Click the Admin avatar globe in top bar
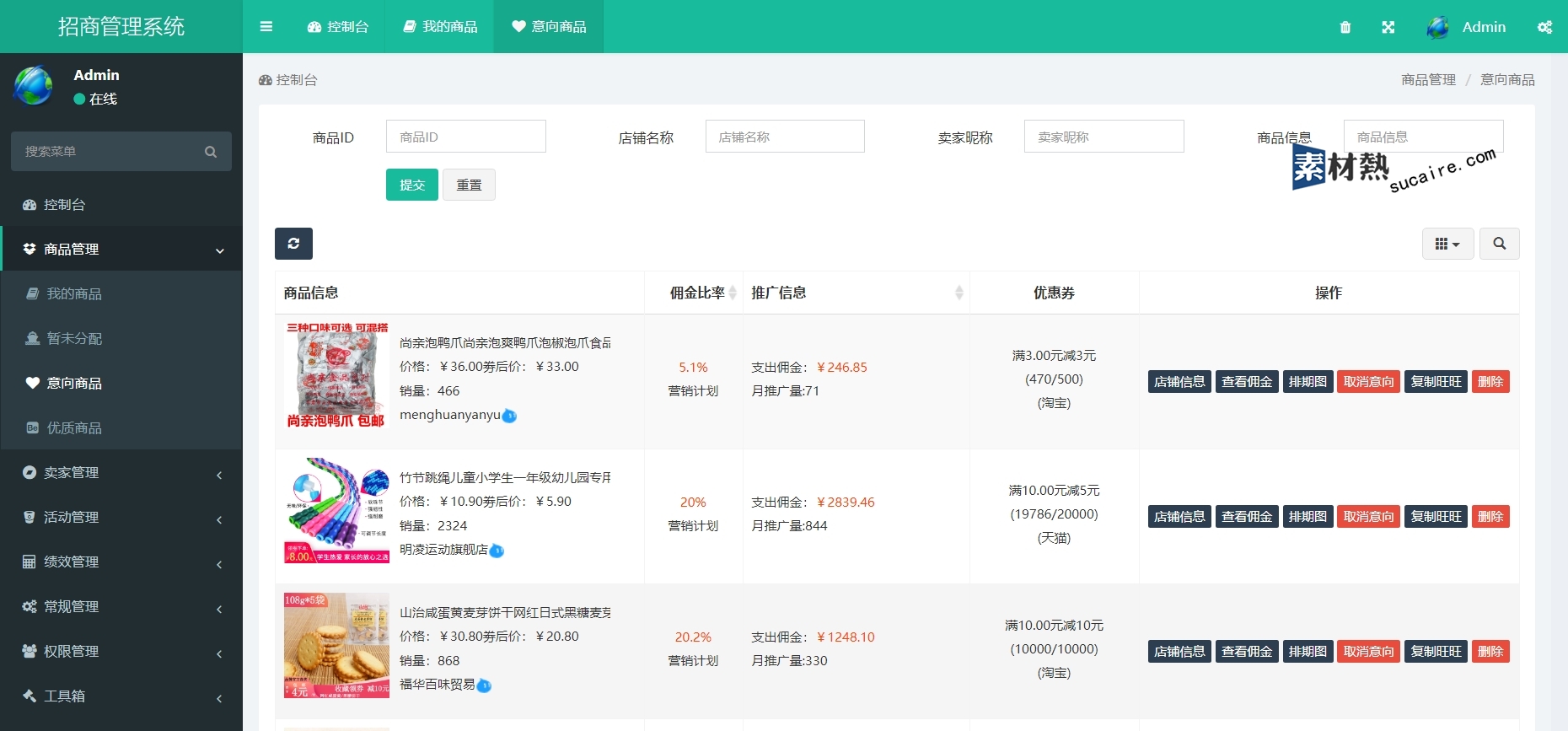 1438,27
